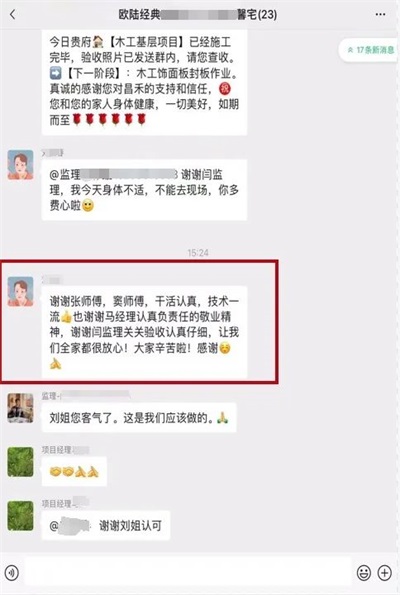Tap the last project manager avatar

coord(20,516)
